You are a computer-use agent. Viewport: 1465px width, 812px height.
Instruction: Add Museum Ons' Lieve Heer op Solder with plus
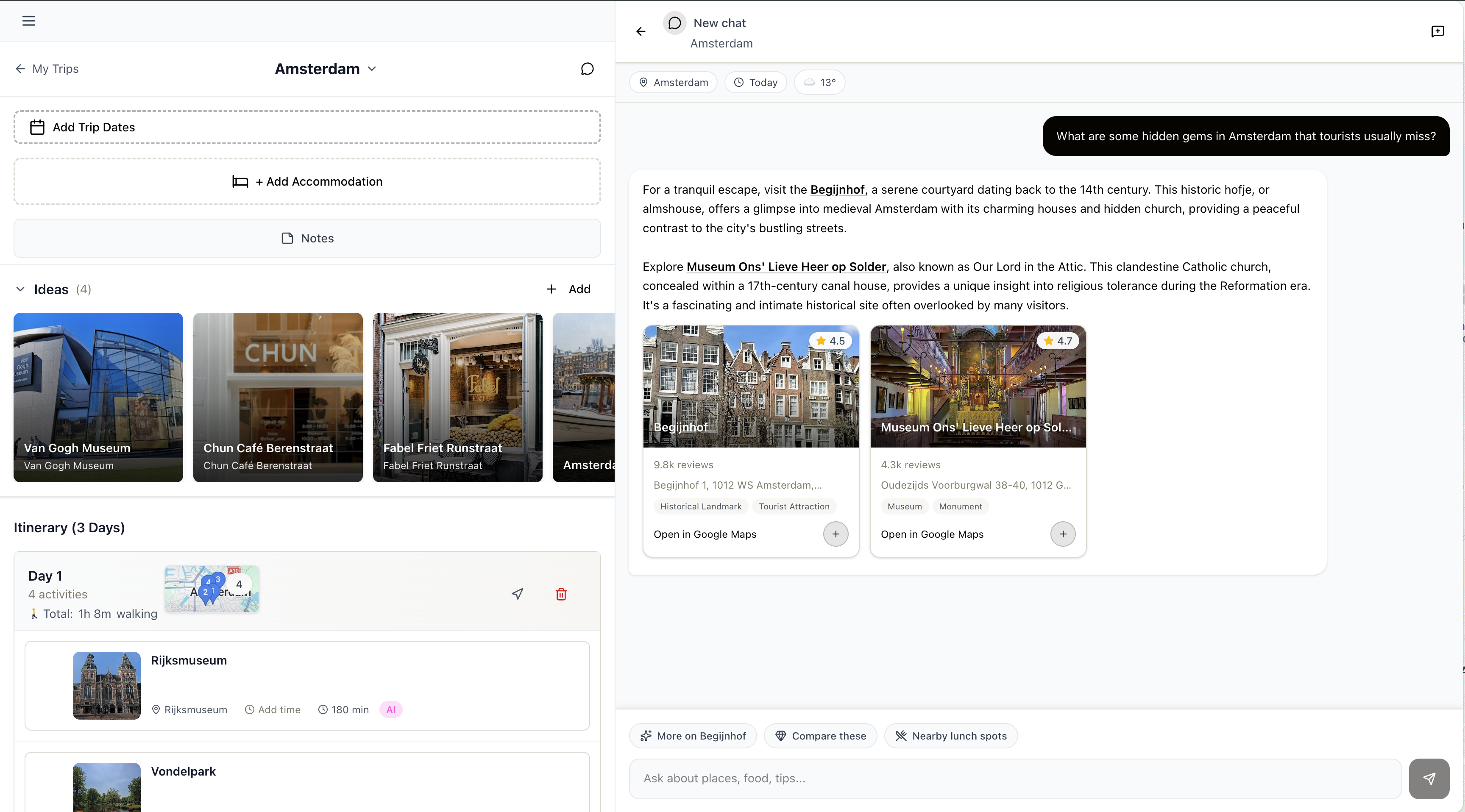click(1063, 534)
